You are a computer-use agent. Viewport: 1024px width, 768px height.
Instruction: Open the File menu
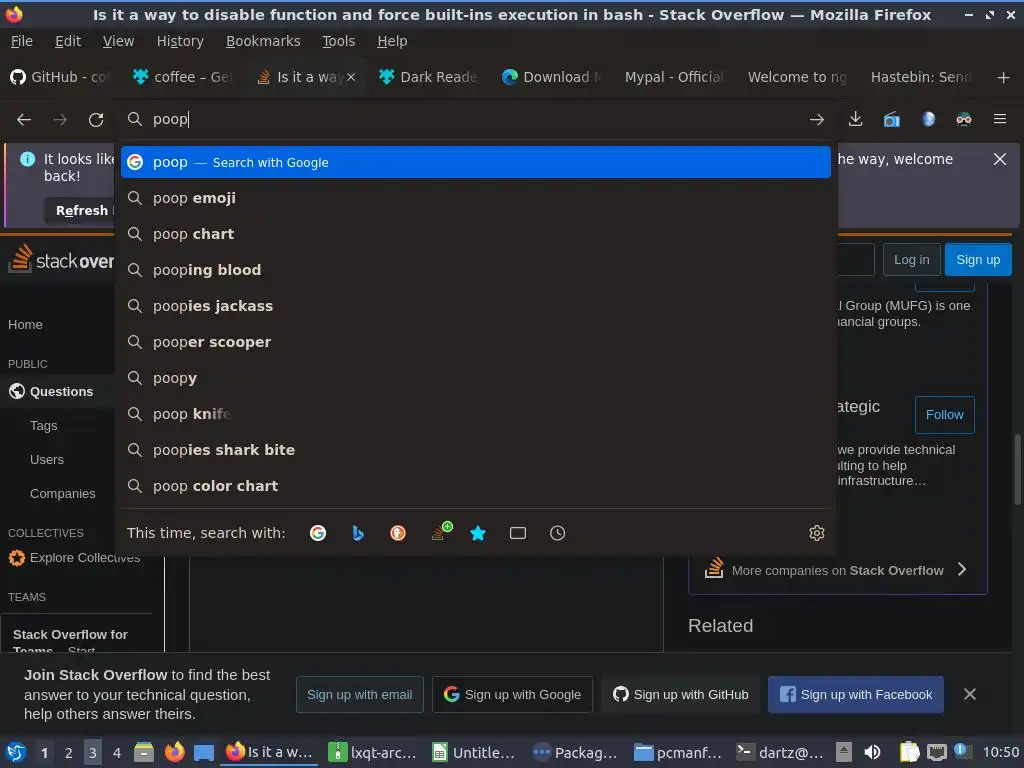(x=22, y=41)
